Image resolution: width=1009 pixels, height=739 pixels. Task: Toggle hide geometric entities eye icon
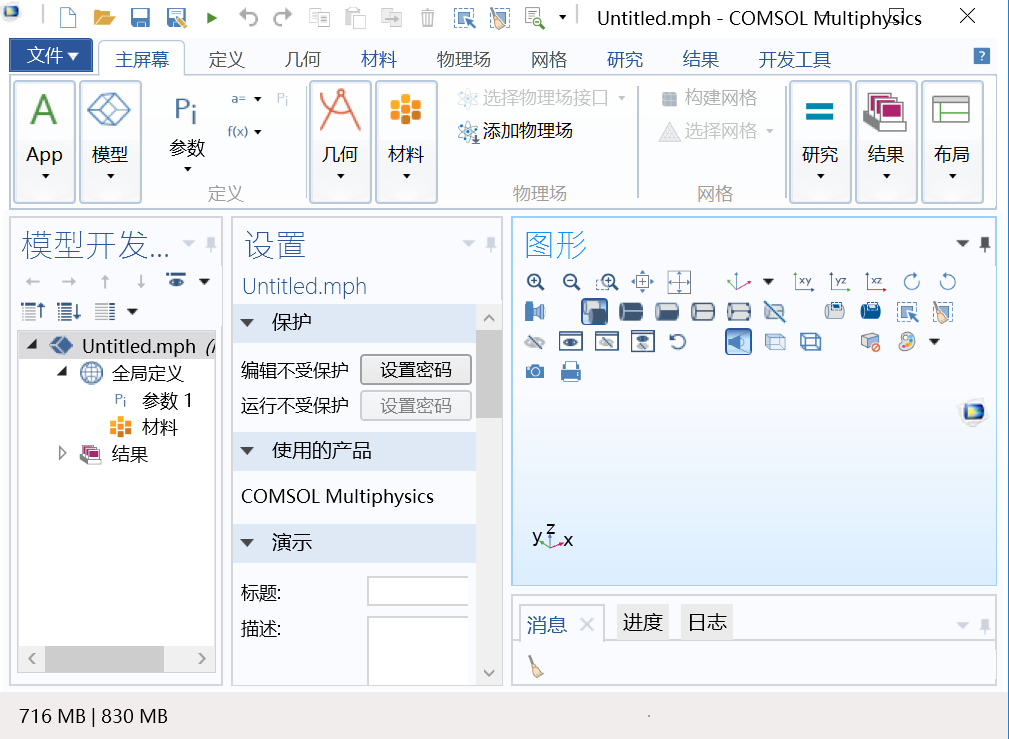tap(535, 342)
